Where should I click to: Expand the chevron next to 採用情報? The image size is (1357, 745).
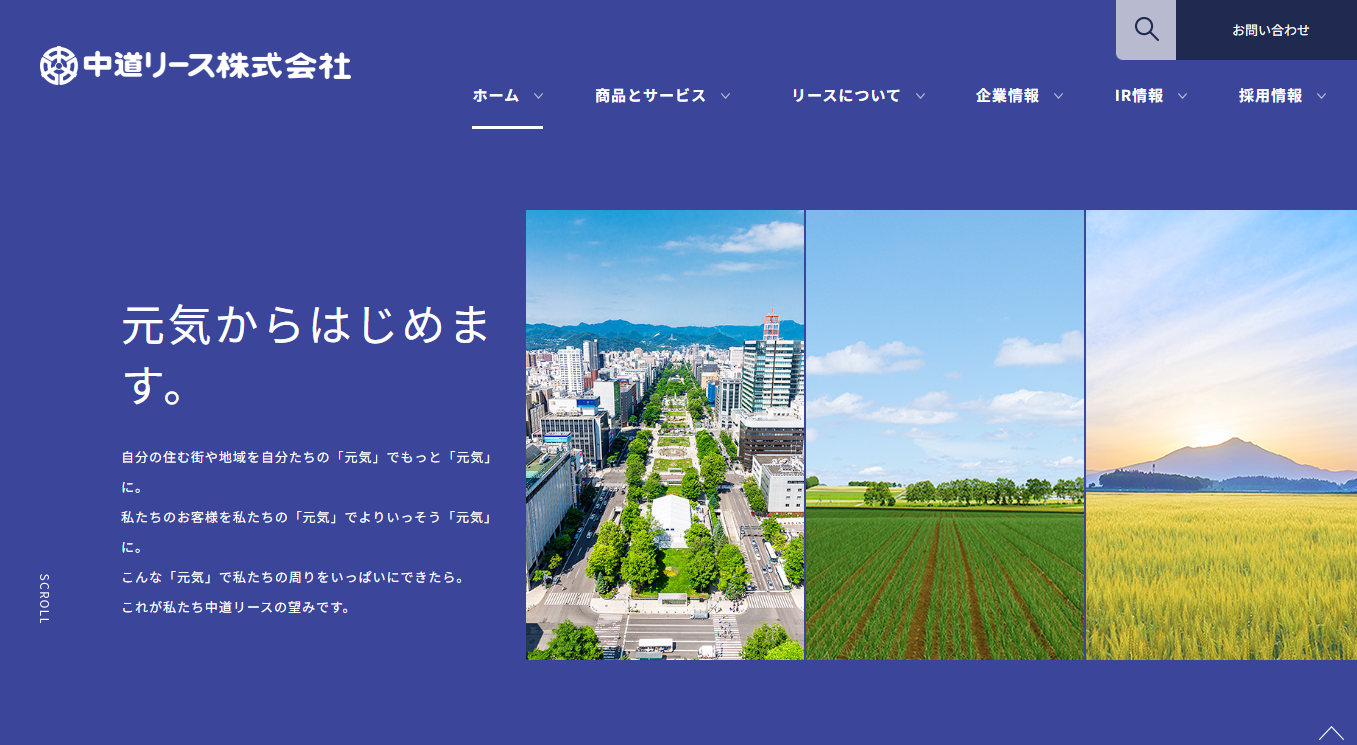pyautogui.click(x=1321, y=96)
